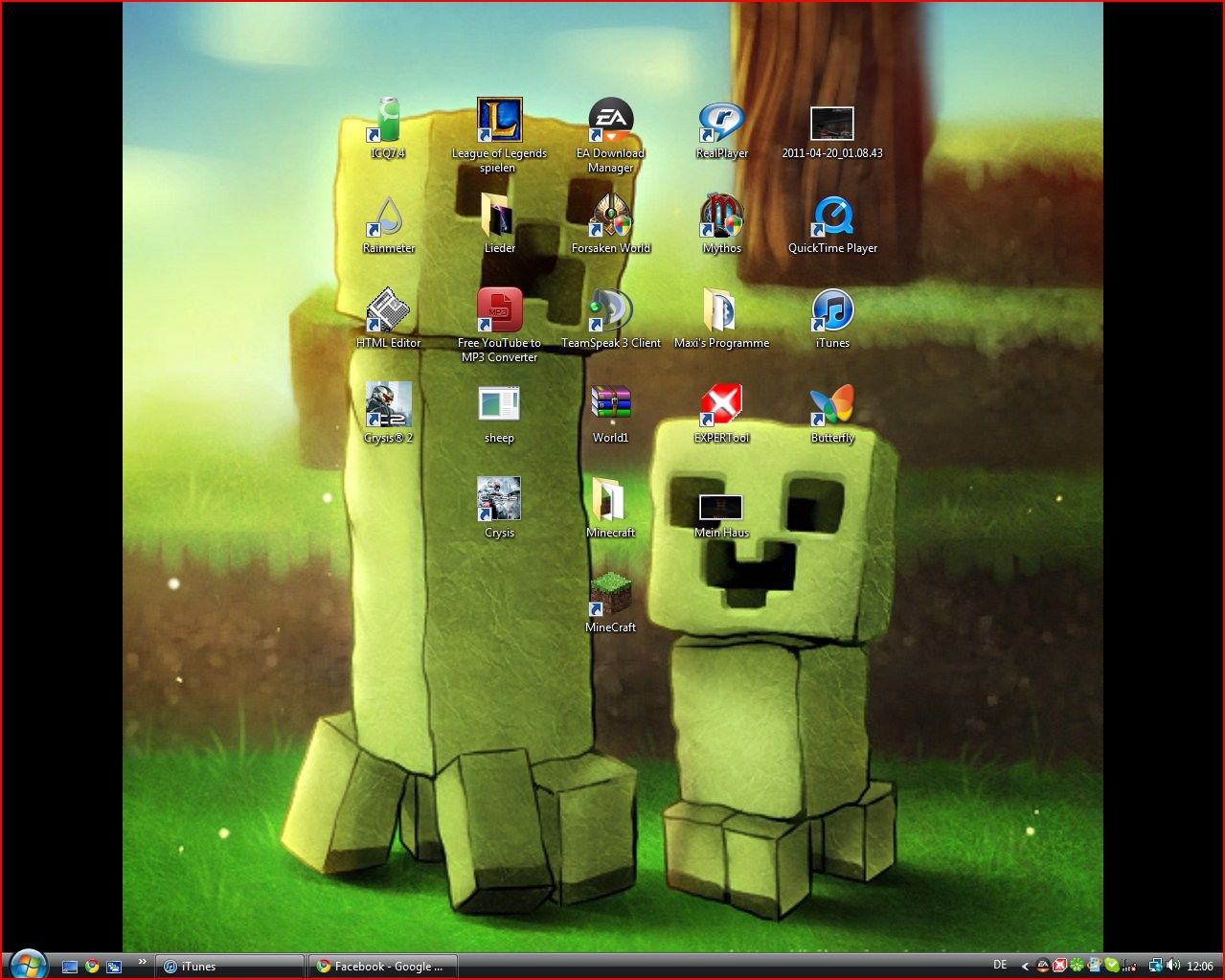This screenshot has height=980, width=1225.
Task: Launch the MineCraft grass block shortcut
Action: 610,604
